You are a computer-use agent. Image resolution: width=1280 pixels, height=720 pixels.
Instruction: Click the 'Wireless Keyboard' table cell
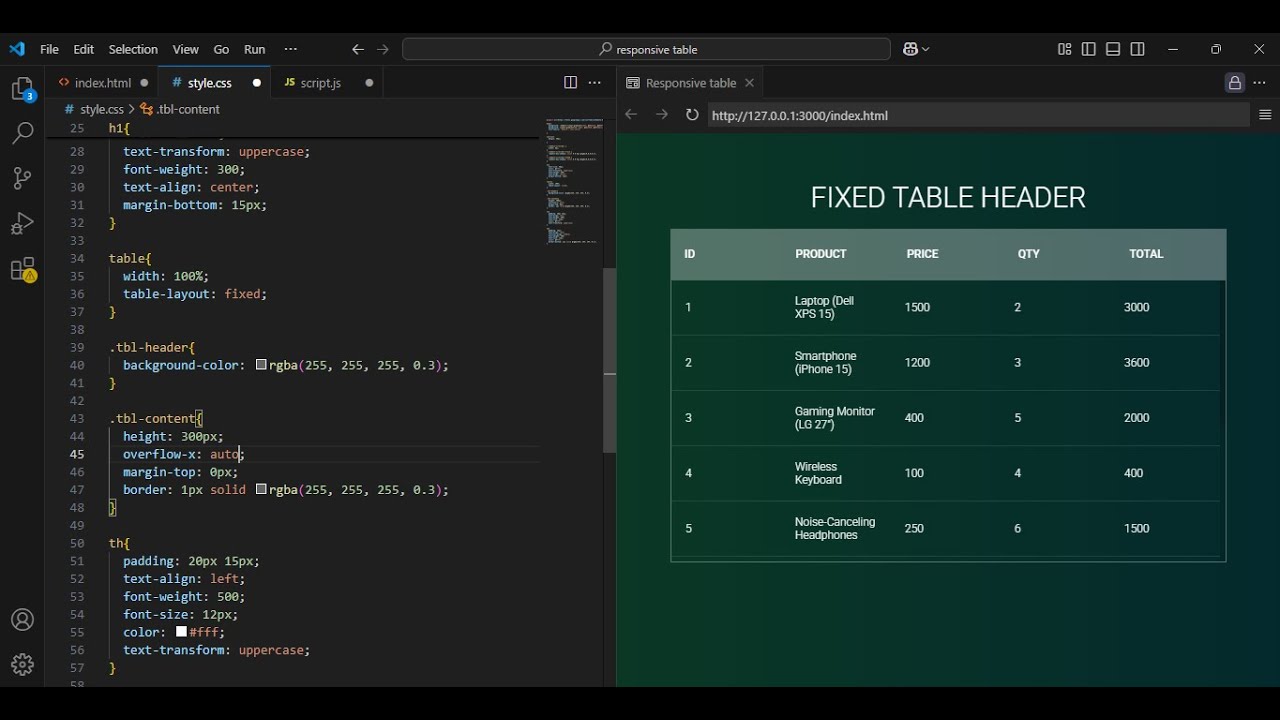[819, 473]
